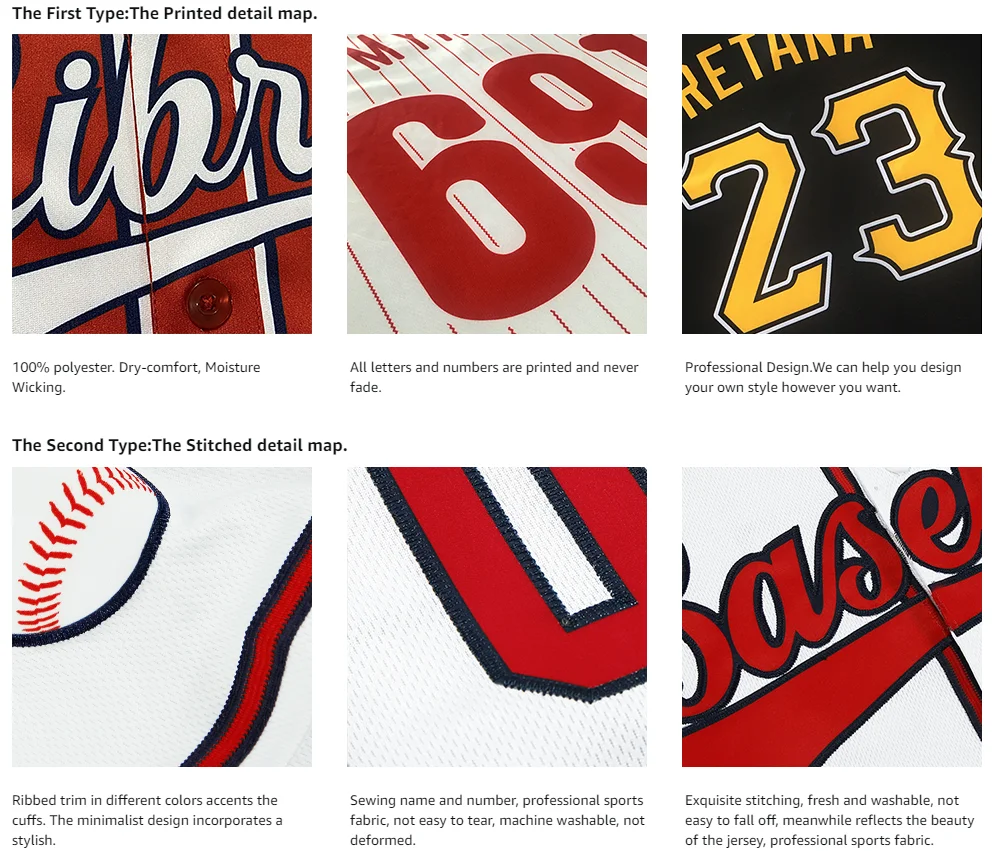Click the 'Professional Design' caption text
The height and width of the screenshot is (851, 1004).
[x=823, y=377]
